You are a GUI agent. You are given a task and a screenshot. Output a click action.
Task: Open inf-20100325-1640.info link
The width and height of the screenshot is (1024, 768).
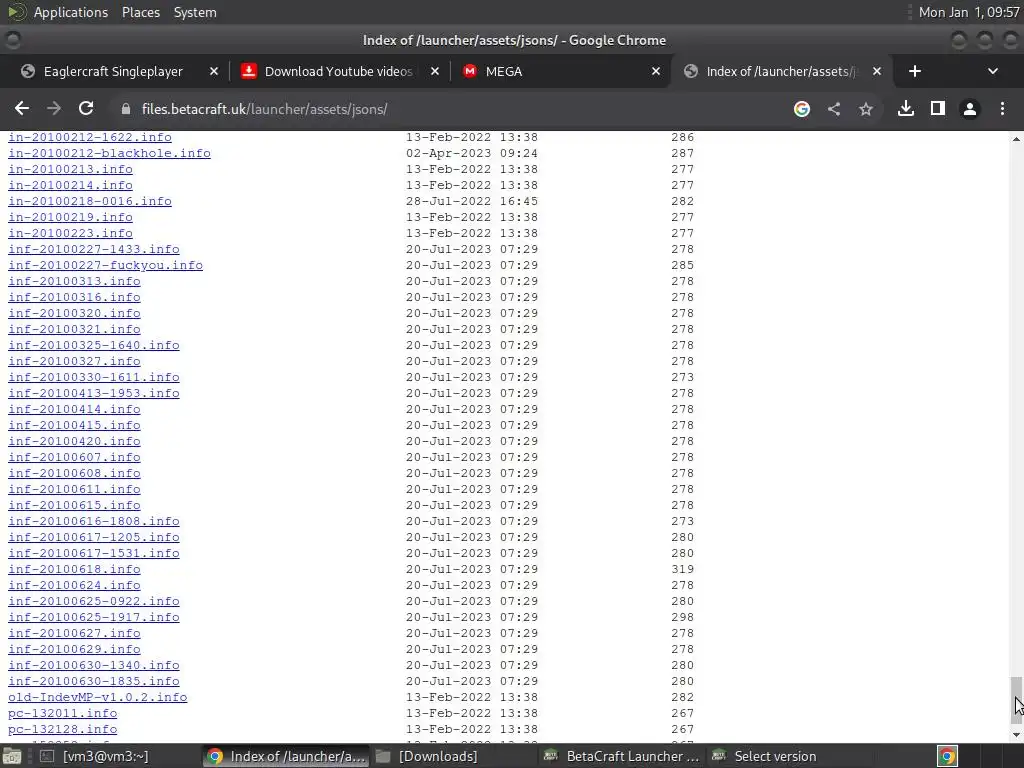[93, 345]
